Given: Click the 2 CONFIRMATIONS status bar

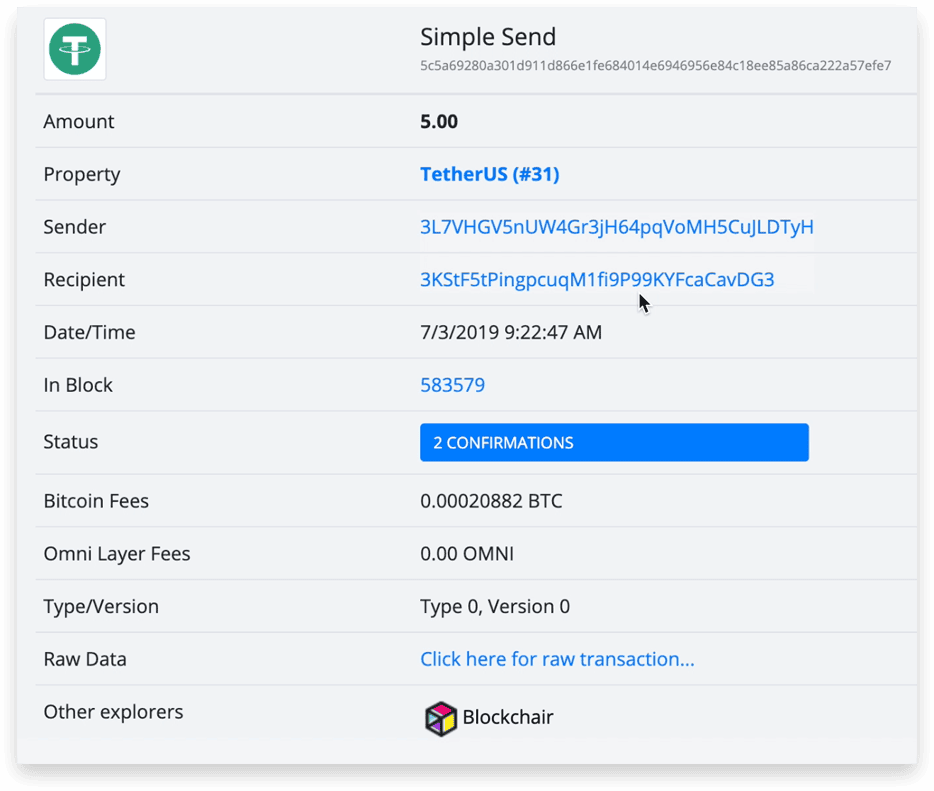Looking at the screenshot, I should click(614, 443).
